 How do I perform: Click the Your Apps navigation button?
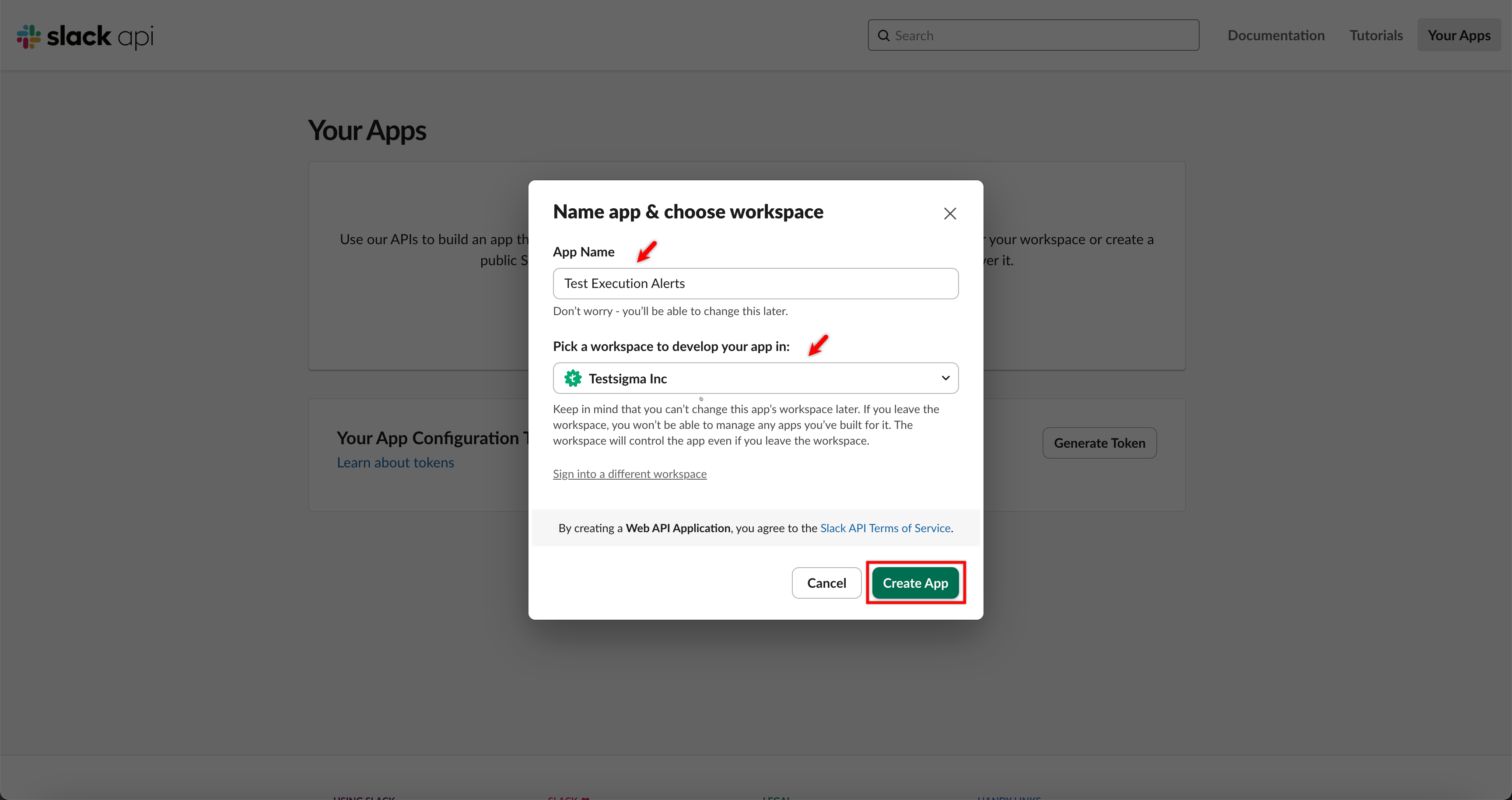(1459, 35)
